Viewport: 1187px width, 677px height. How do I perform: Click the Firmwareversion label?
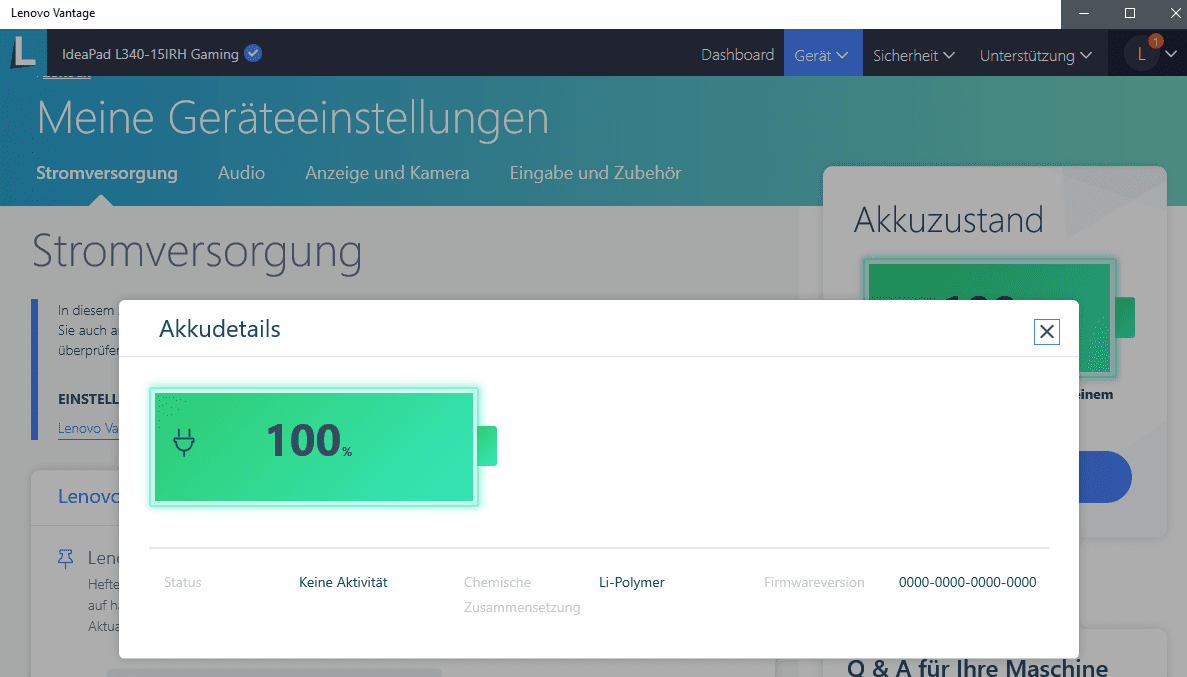814,582
